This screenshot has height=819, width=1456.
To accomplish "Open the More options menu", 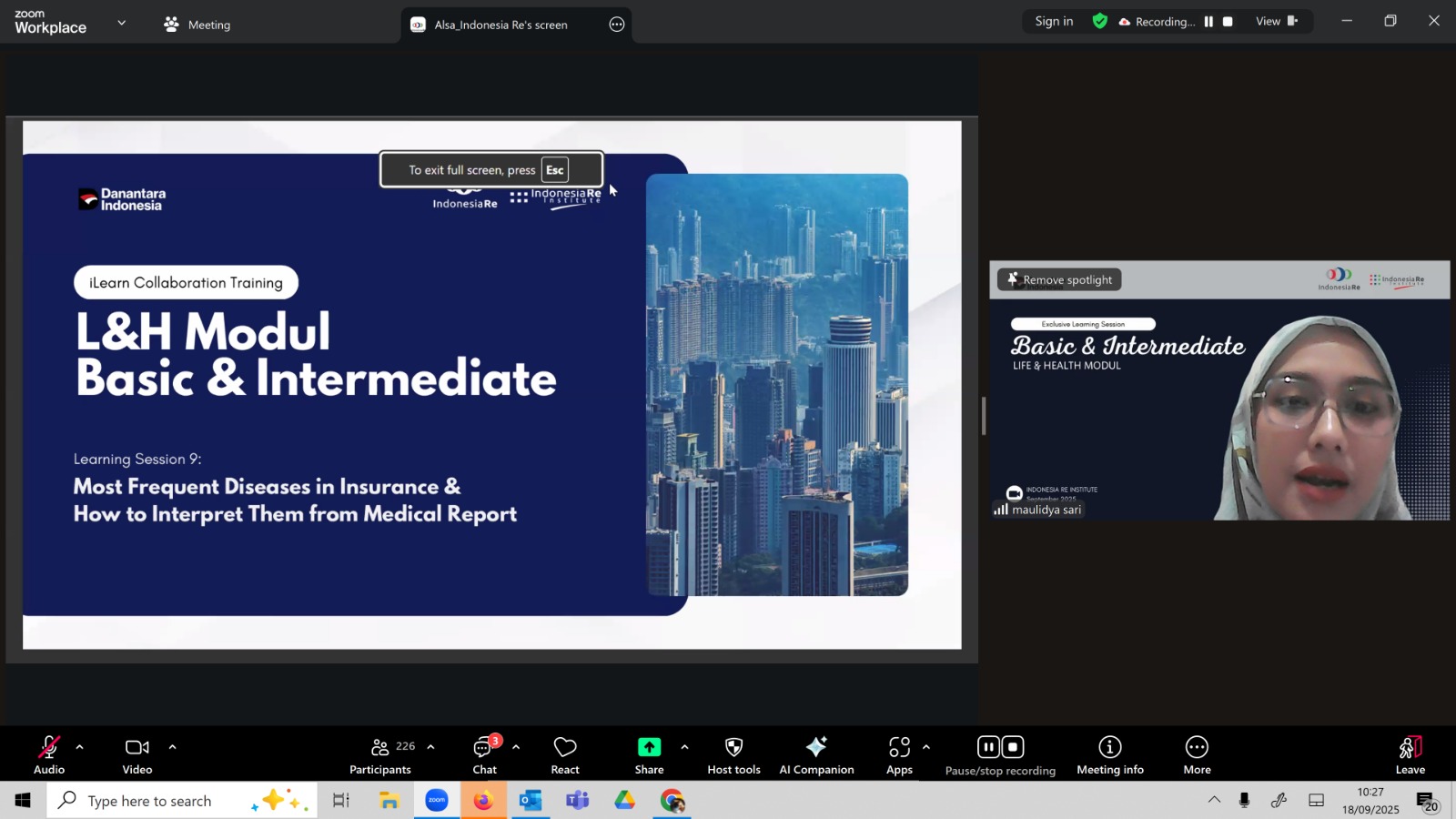I will click(x=1197, y=754).
